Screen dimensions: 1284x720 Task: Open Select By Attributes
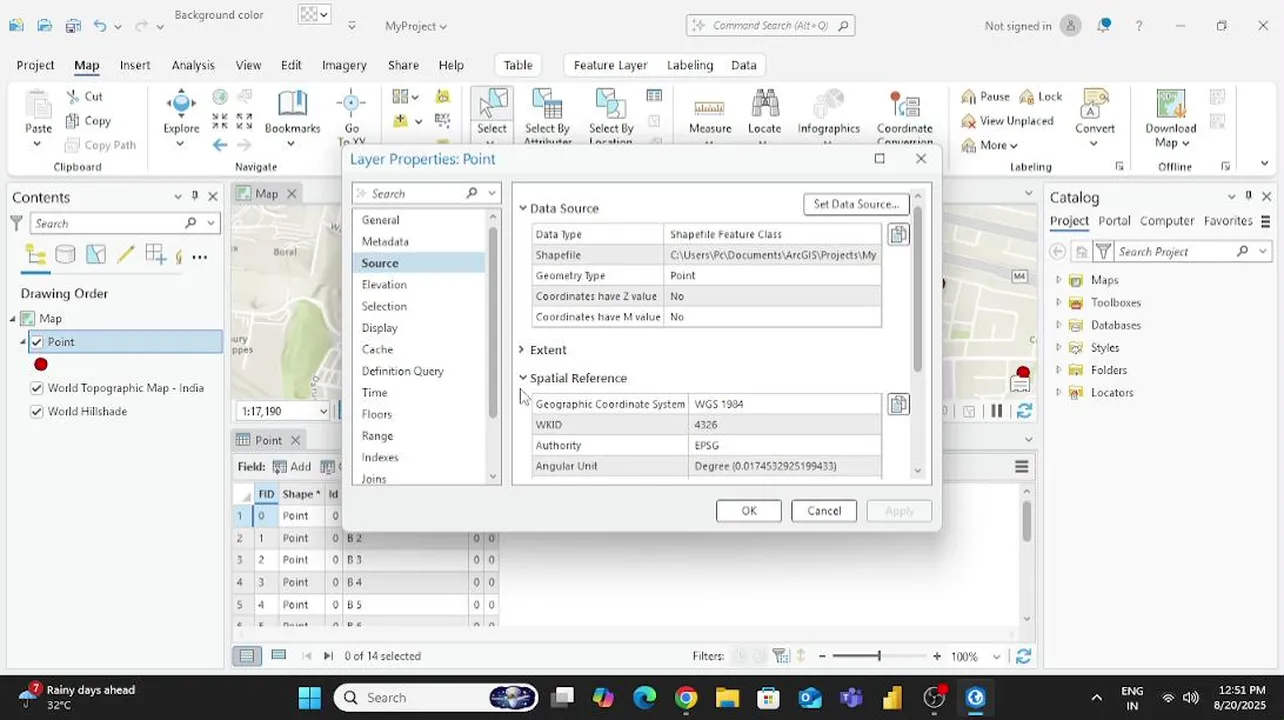coord(547,115)
